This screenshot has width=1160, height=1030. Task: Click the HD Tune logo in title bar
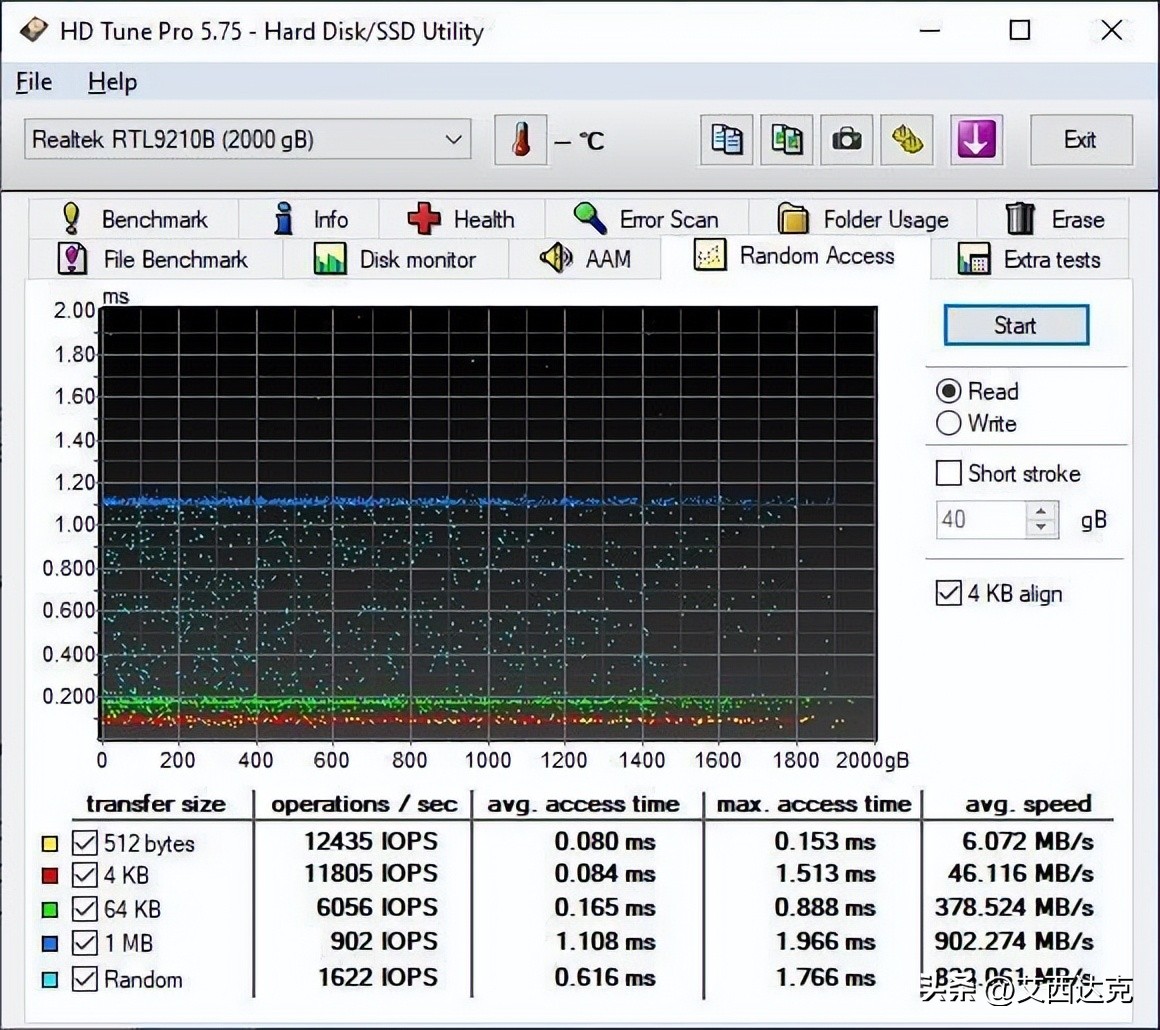33,30
